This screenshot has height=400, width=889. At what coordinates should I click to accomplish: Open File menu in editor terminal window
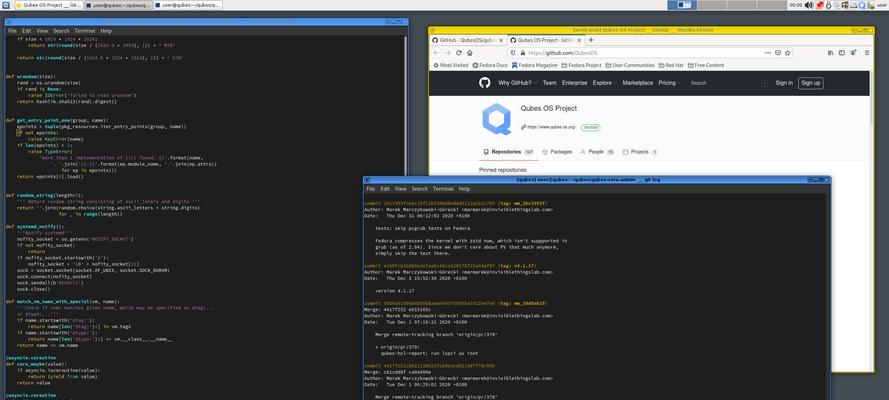click(x=12, y=31)
